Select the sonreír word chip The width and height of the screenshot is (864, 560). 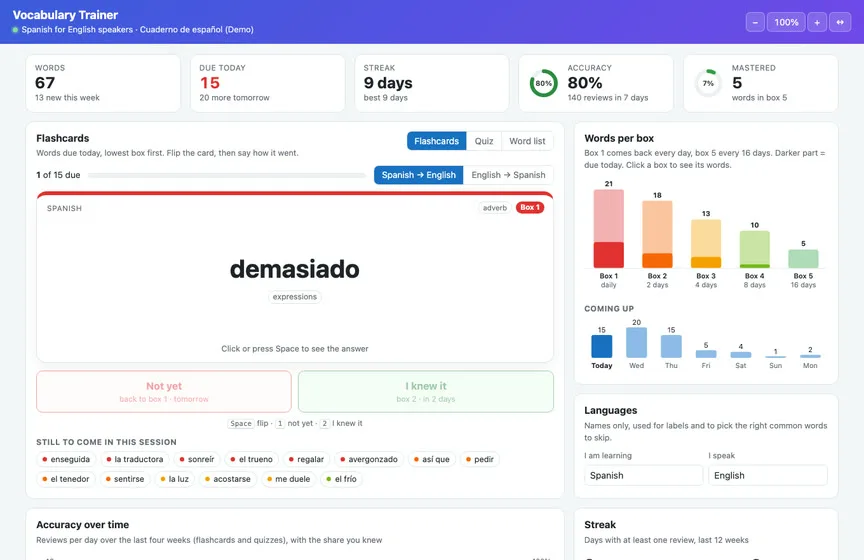[x=197, y=459]
